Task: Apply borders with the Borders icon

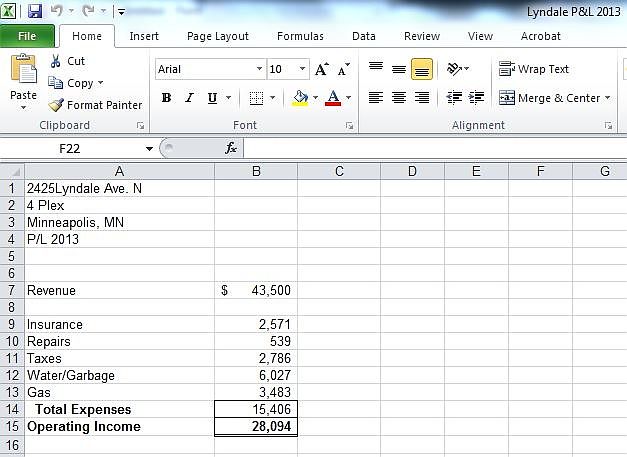Action: point(256,98)
